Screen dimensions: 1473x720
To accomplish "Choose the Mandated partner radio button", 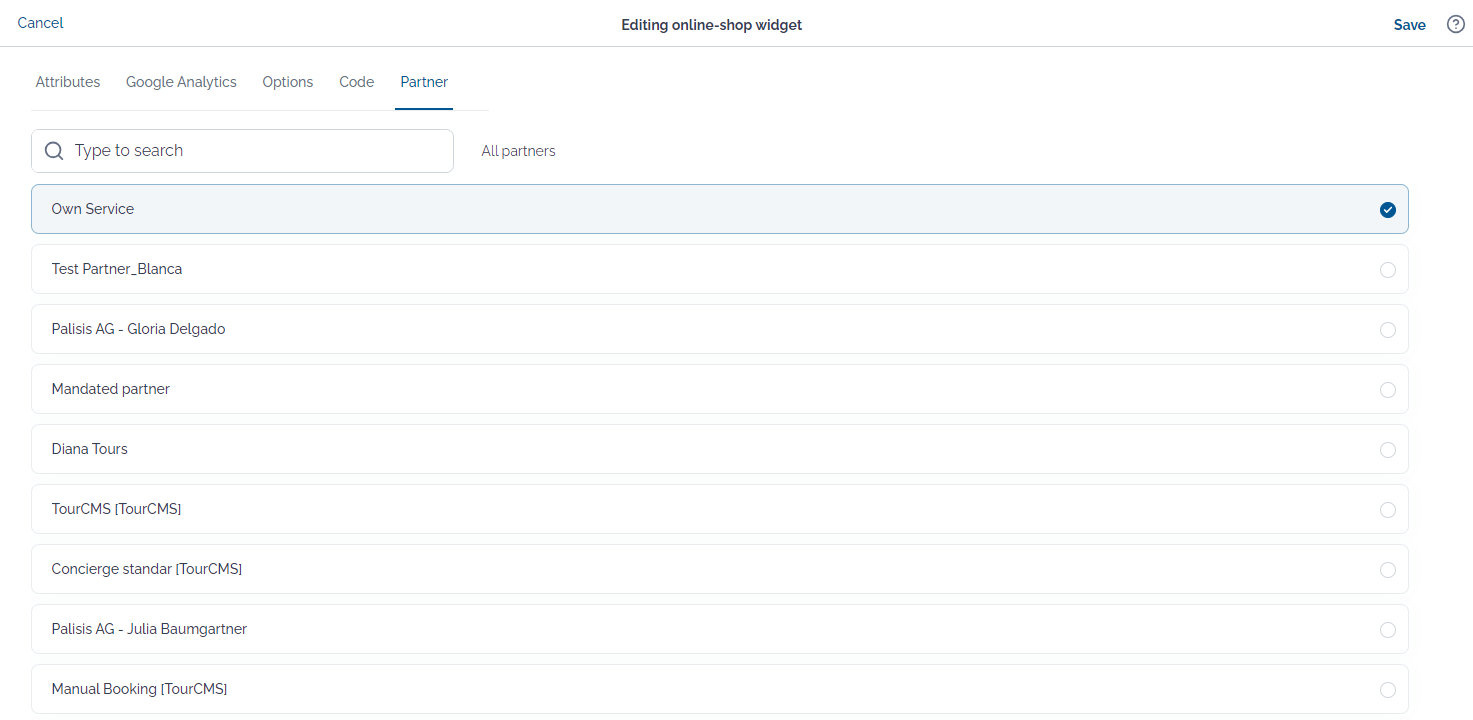I will pyautogui.click(x=1387, y=389).
